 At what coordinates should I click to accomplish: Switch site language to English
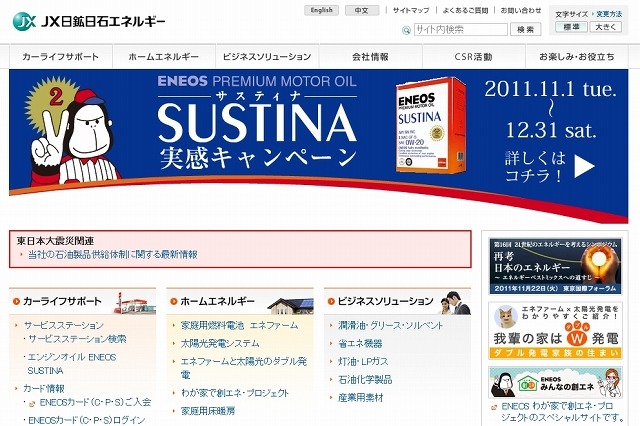(321, 10)
